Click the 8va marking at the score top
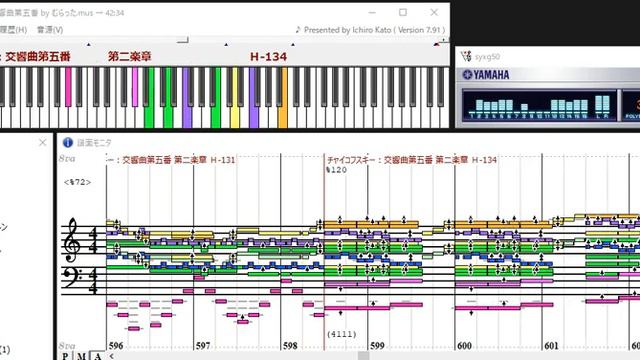 pos(67,158)
